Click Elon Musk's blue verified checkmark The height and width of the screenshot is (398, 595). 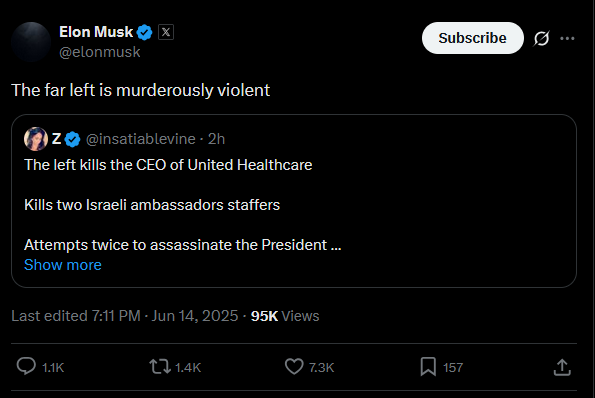[144, 32]
